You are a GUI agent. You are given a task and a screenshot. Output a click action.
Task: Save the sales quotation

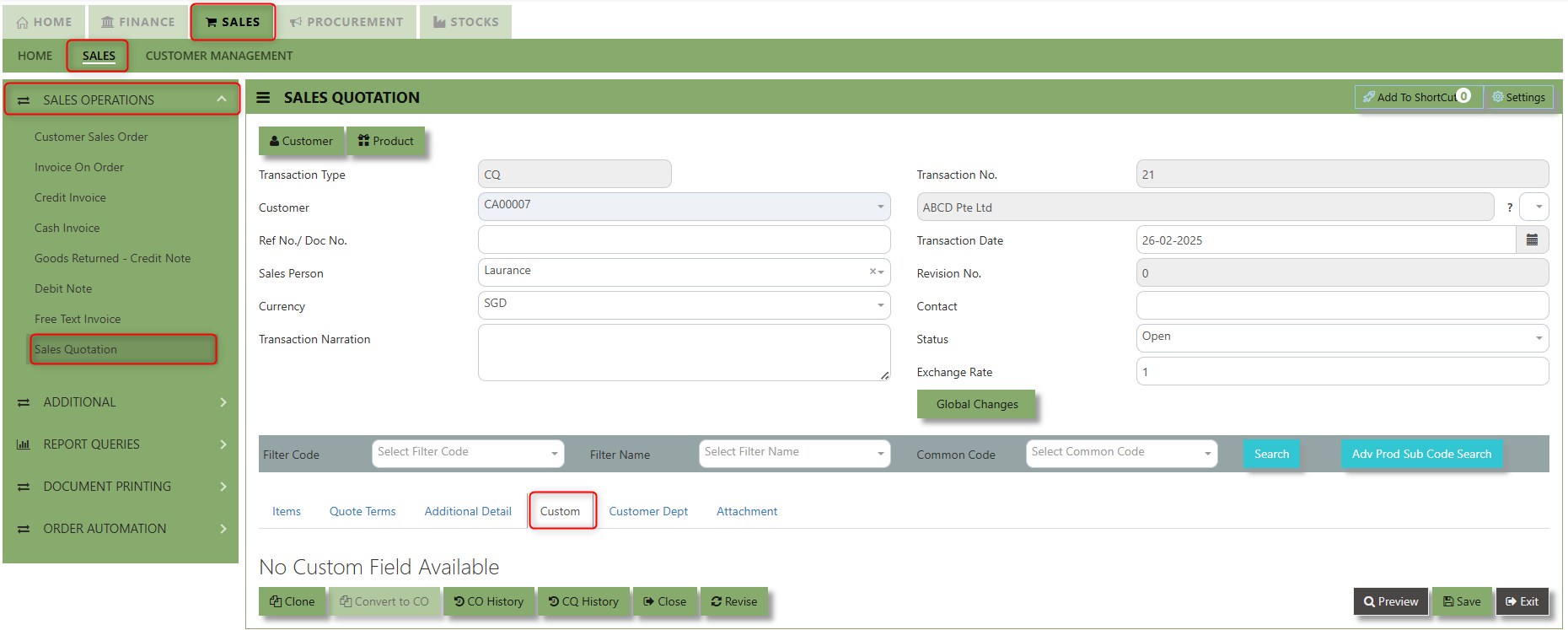[x=1462, y=601]
